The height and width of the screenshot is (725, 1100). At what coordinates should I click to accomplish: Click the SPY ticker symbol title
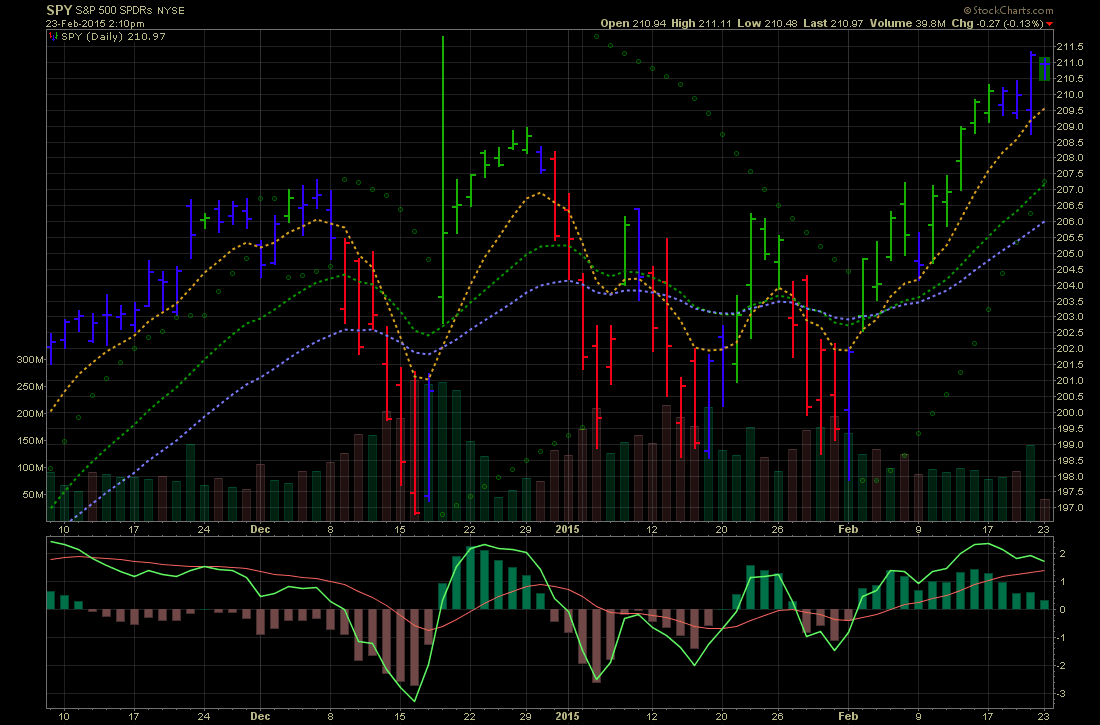[59, 10]
